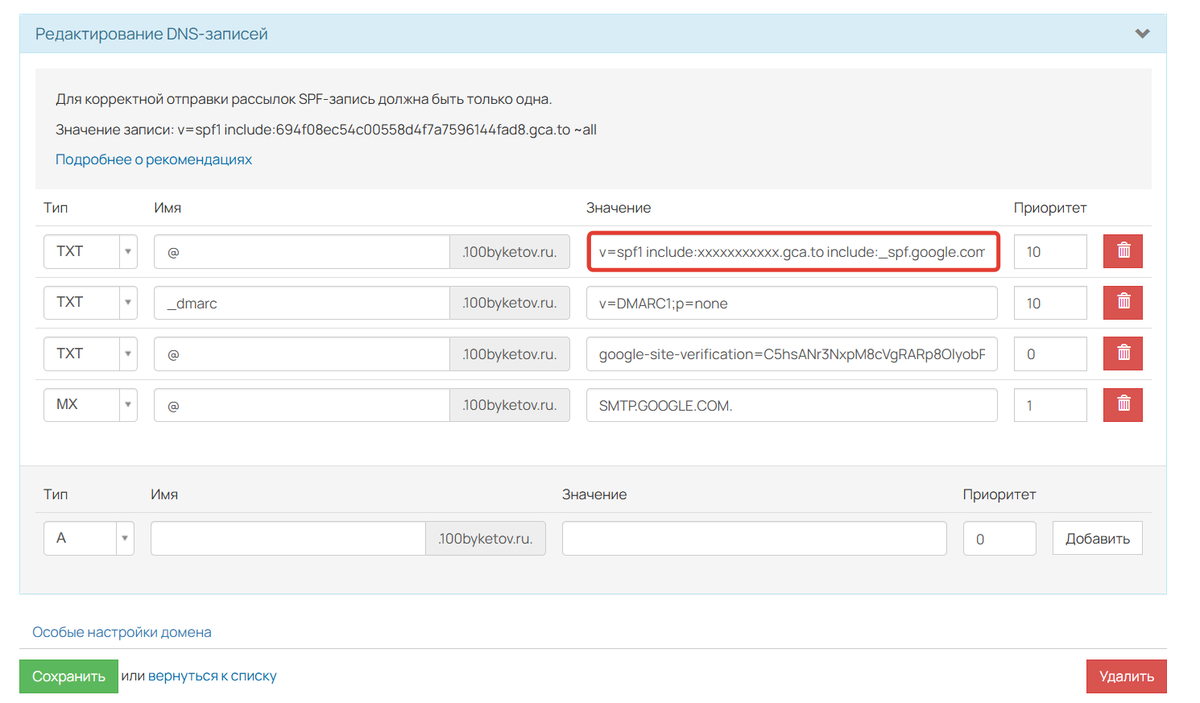
Task: Click the Добавить button to add a record
Action: 1097,538
